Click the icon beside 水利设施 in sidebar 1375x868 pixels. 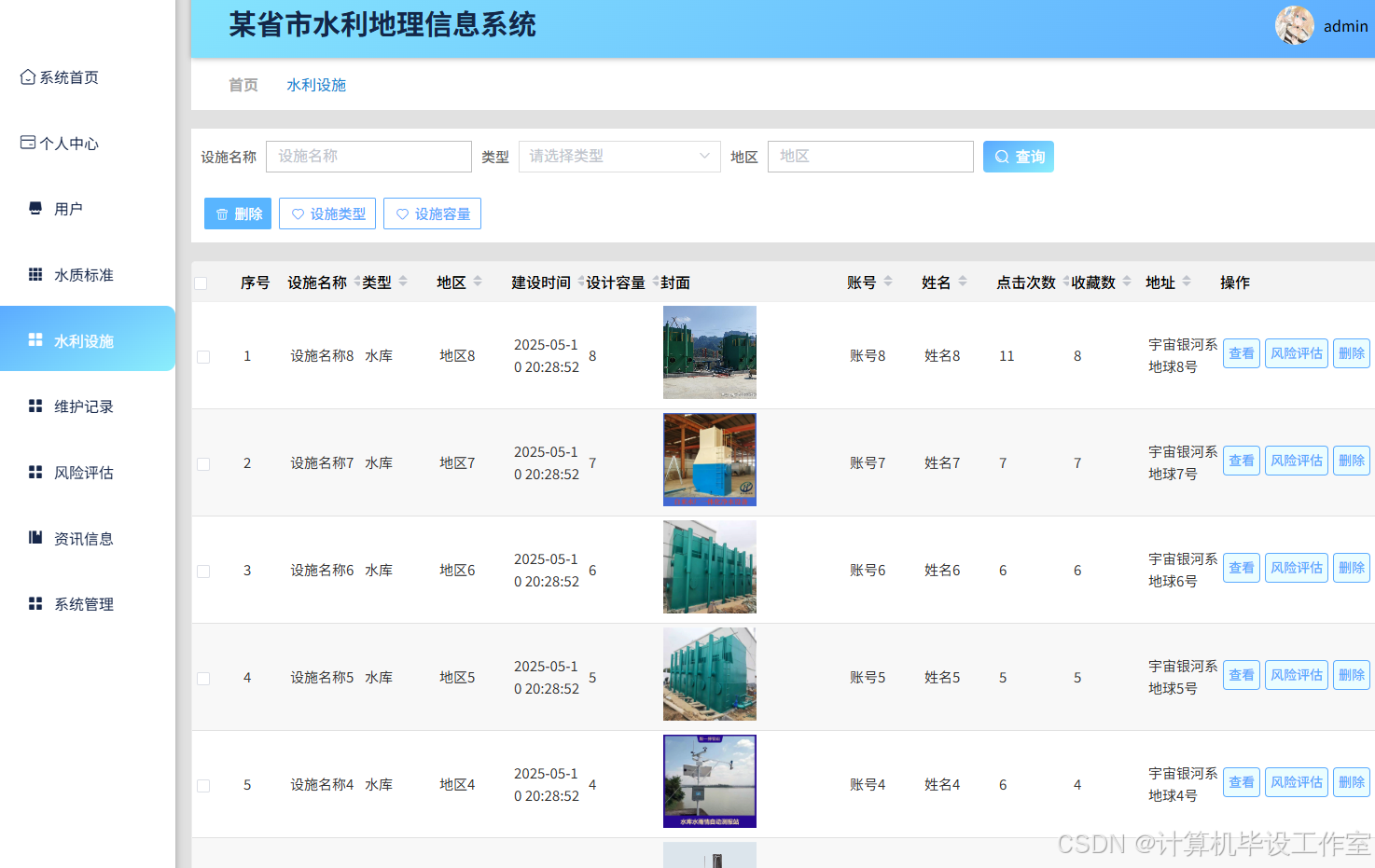coord(35,340)
